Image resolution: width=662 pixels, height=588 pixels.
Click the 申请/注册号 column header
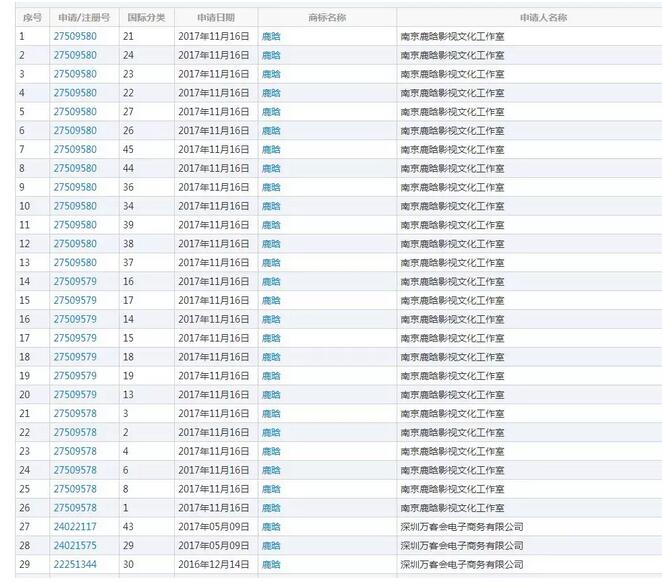click(x=84, y=18)
